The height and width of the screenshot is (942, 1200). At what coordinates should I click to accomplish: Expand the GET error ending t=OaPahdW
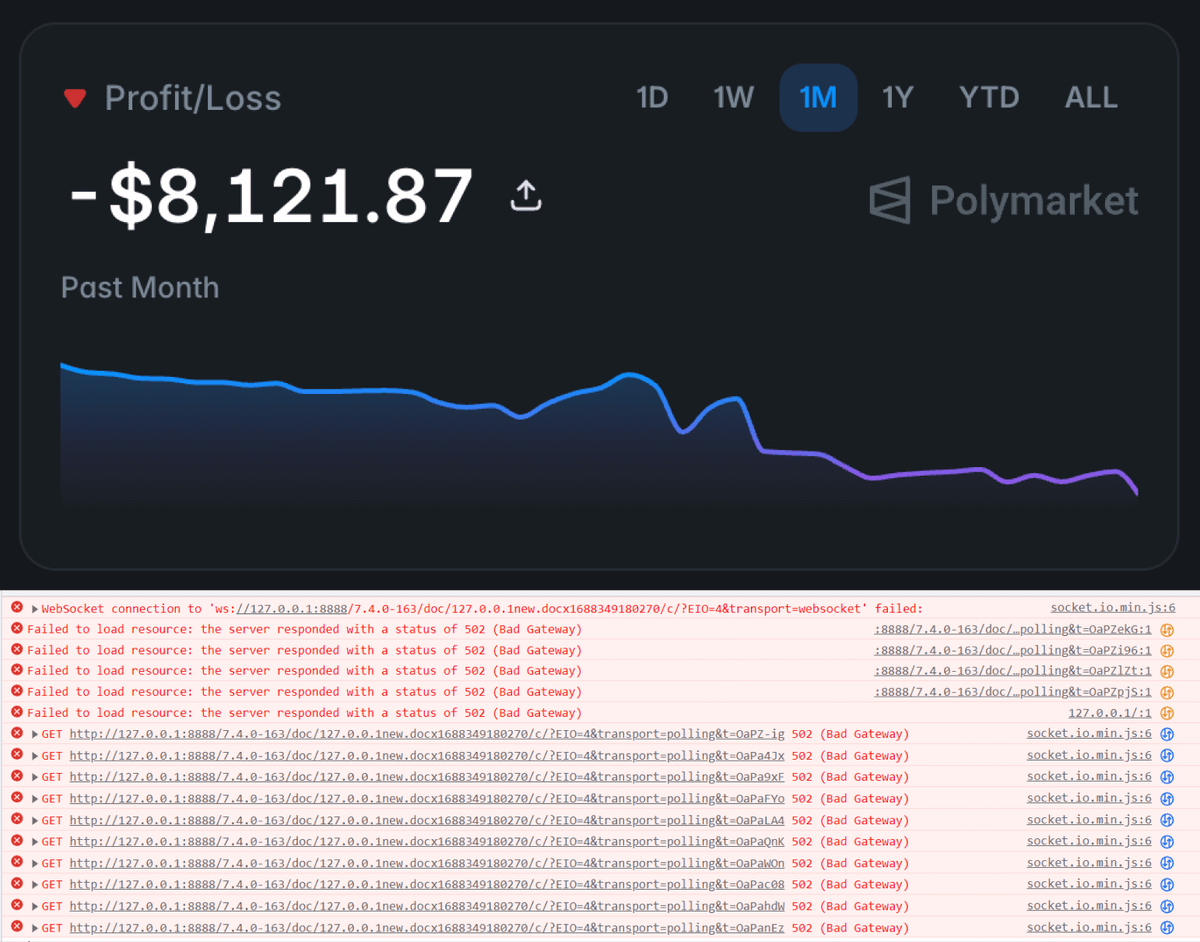click(34, 906)
